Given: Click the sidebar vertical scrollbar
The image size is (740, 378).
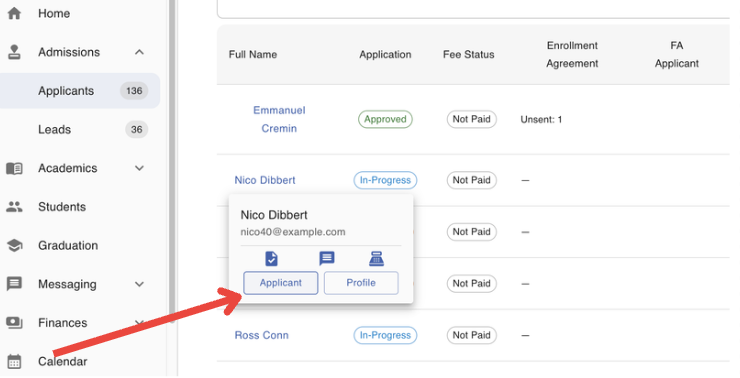Looking at the screenshot, I should [172, 160].
